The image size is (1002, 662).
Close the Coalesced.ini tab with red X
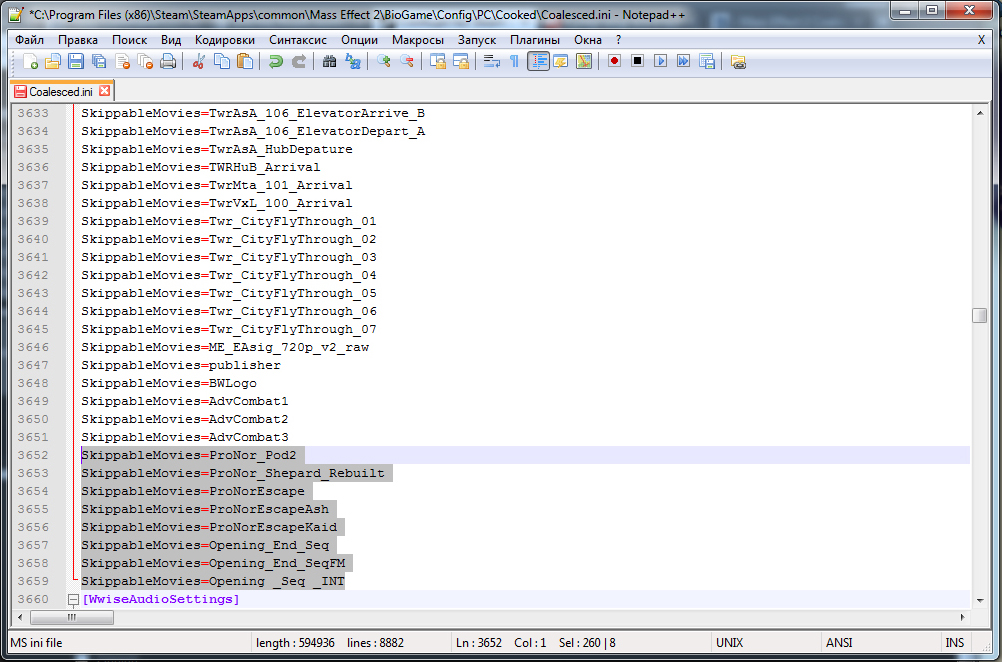pyautogui.click(x=105, y=91)
